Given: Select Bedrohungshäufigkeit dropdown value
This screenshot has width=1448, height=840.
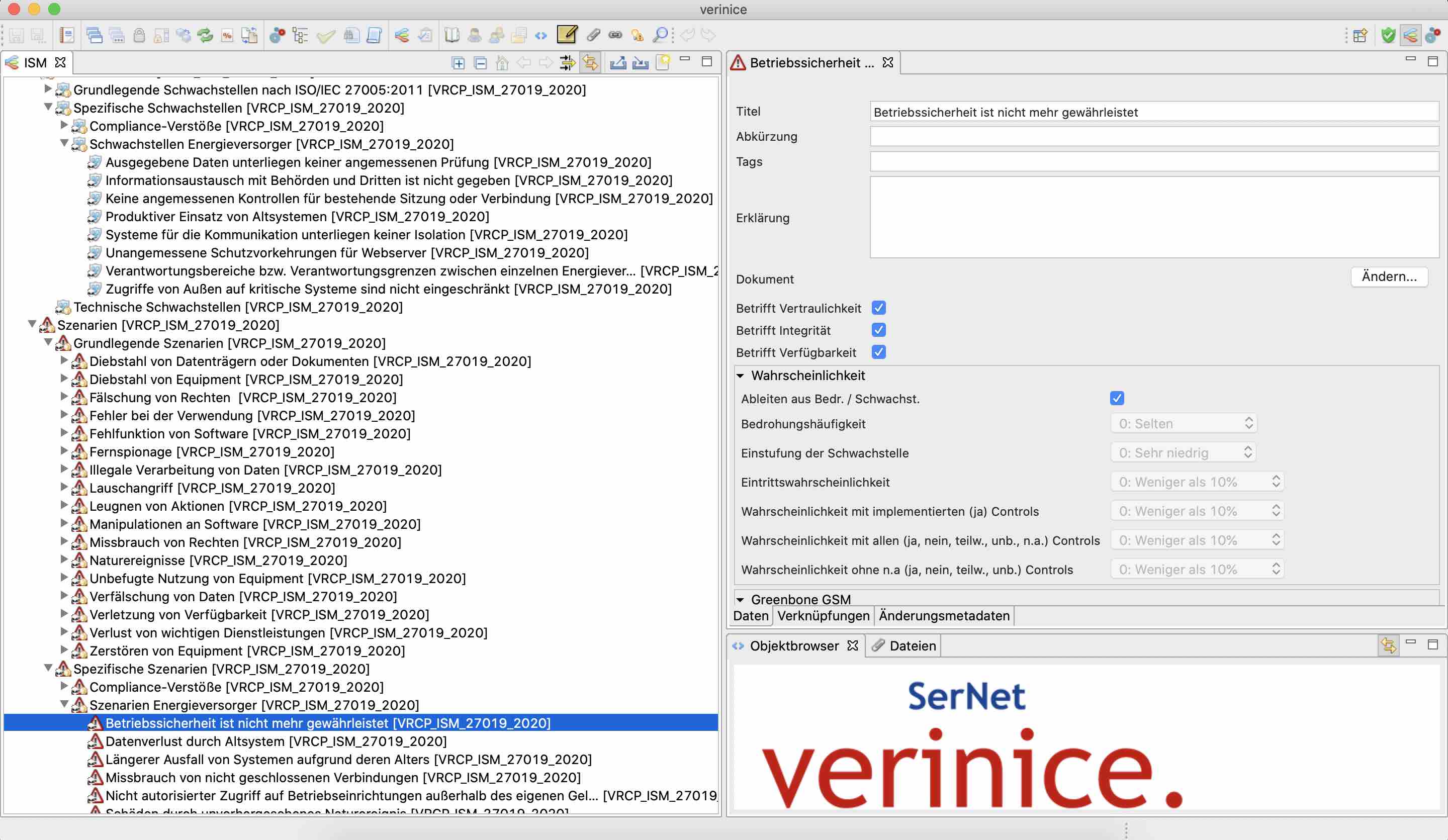Looking at the screenshot, I should click(x=1183, y=424).
